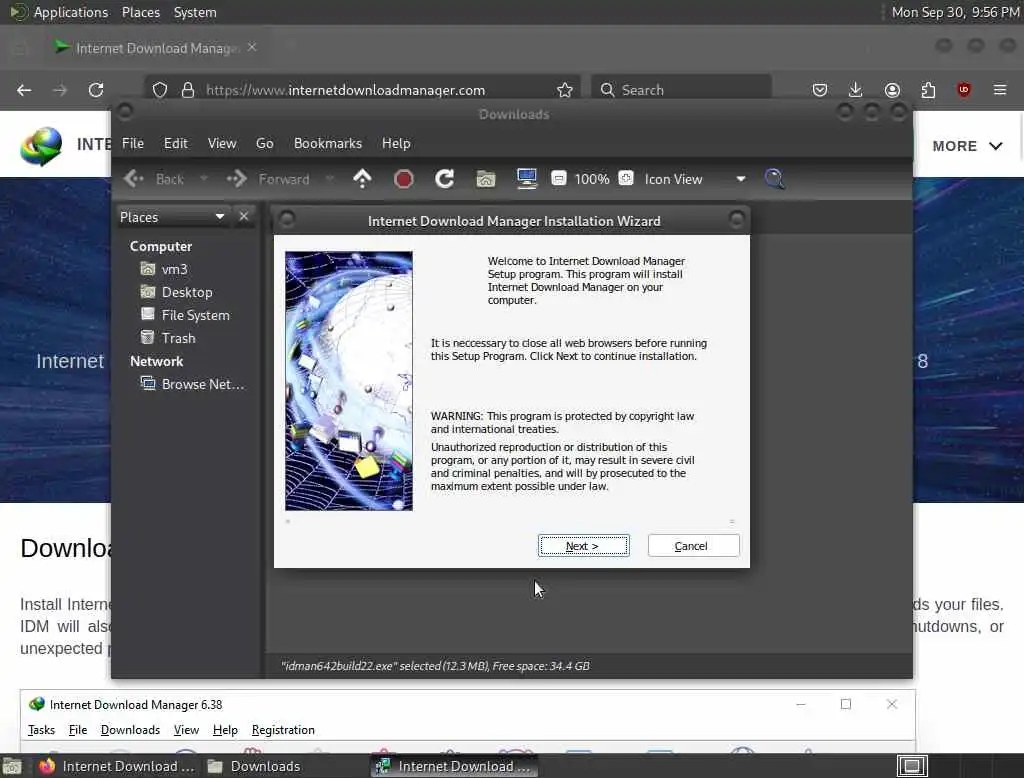1024x778 pixels.
Task: Click show desktop icon in bottom panel
Action: tap(12, 766)
